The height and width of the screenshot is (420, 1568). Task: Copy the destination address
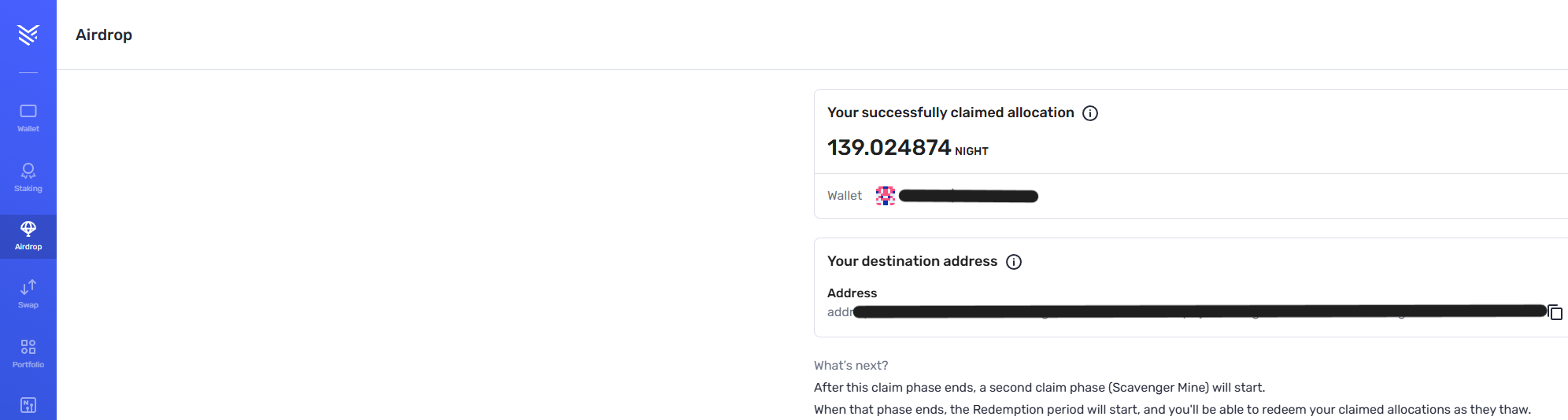click(x=1555, y=312)
